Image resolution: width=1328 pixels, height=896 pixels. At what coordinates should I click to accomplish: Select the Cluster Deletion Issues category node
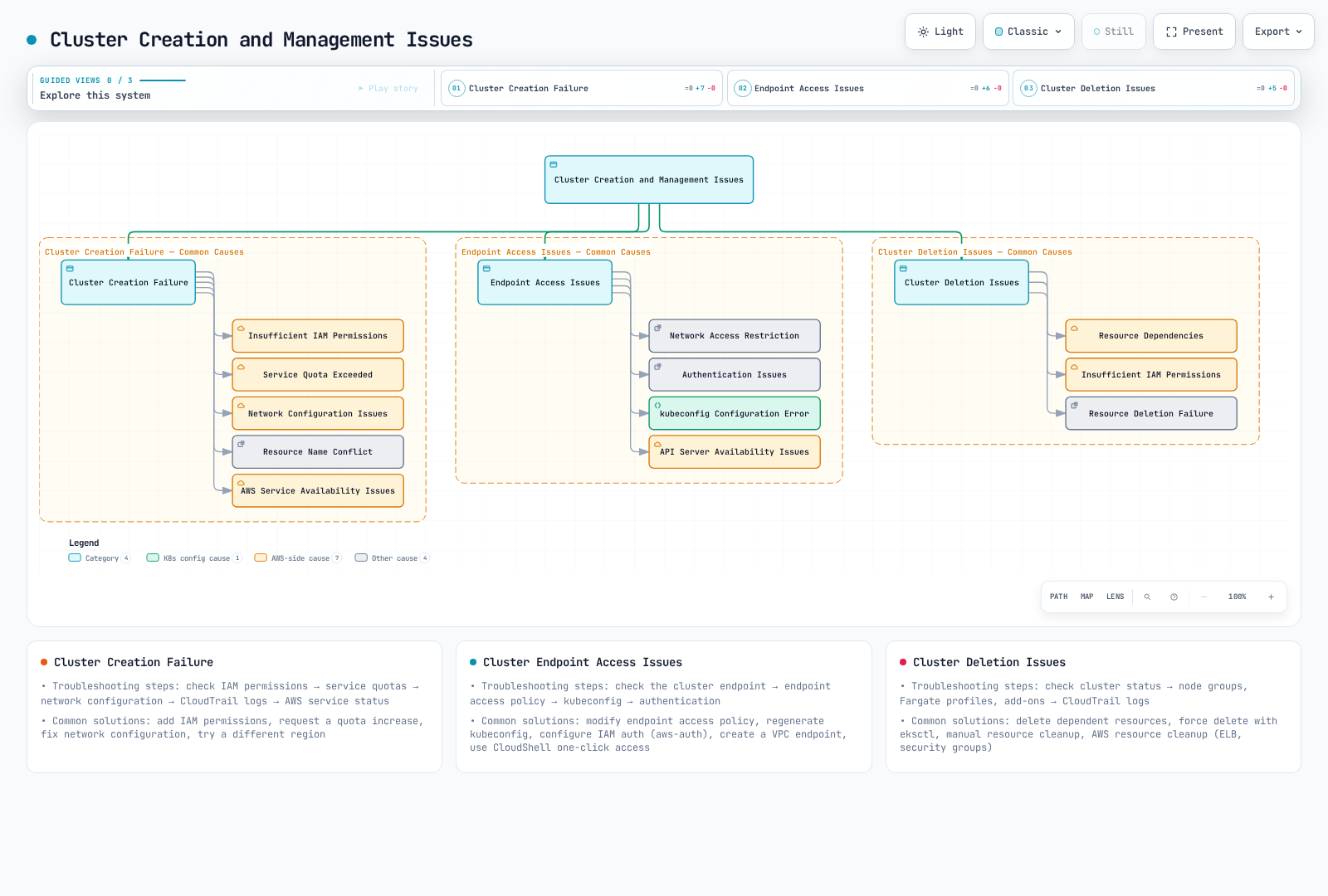961,282
